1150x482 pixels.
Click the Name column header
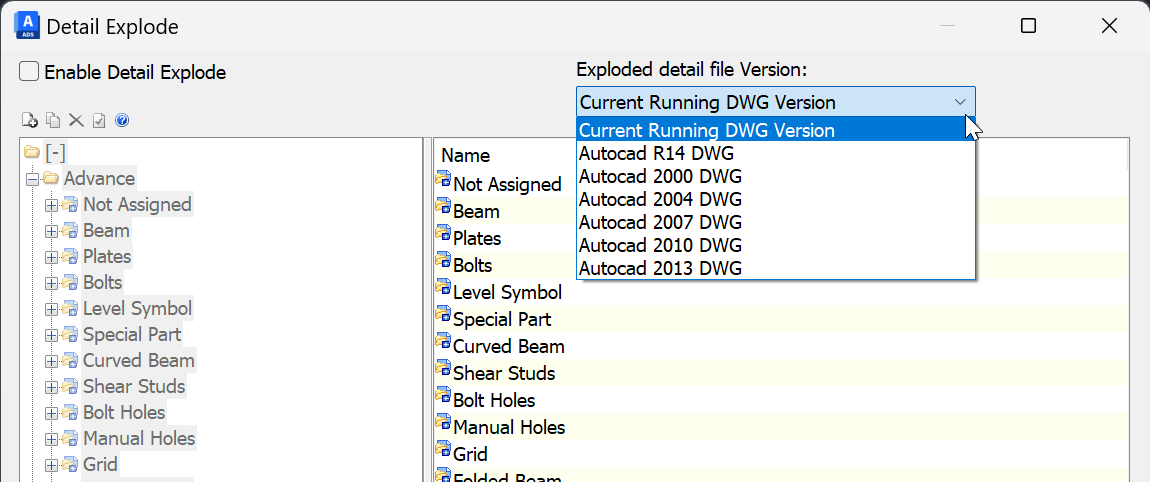pyautogui.click(x=466, y=155)
